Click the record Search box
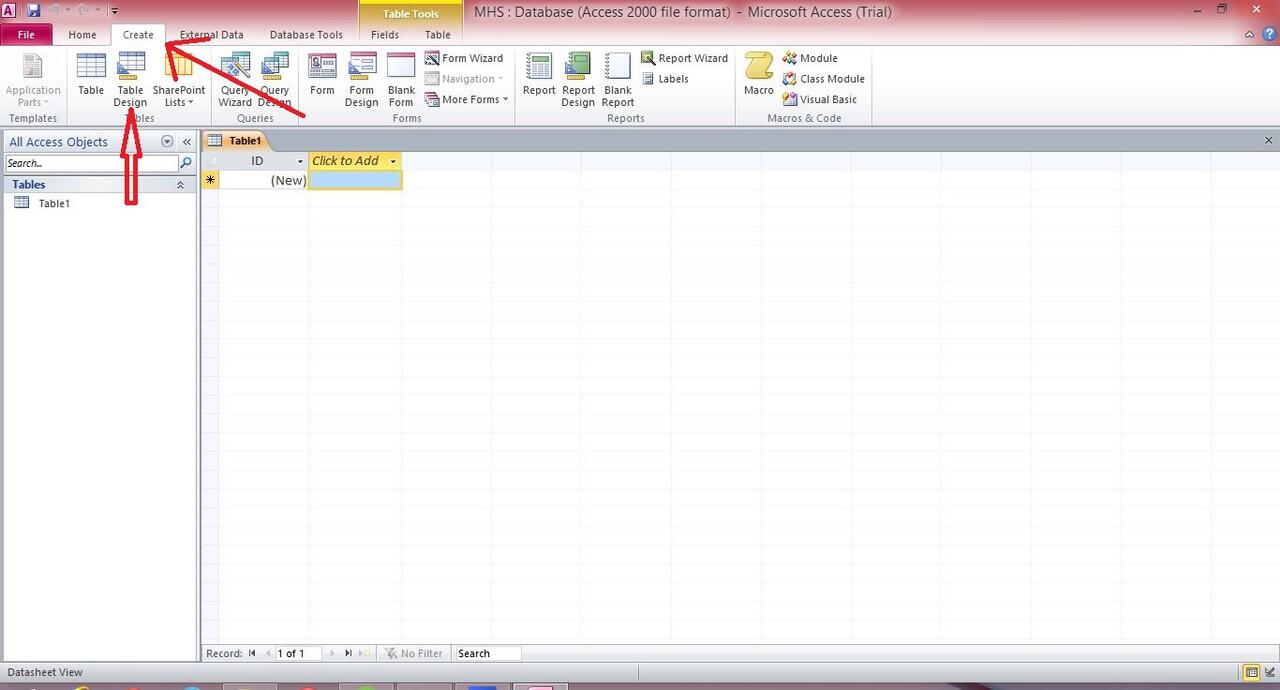Image resolution: width=1280 pixels, height=690 pixels. [487, 653]
